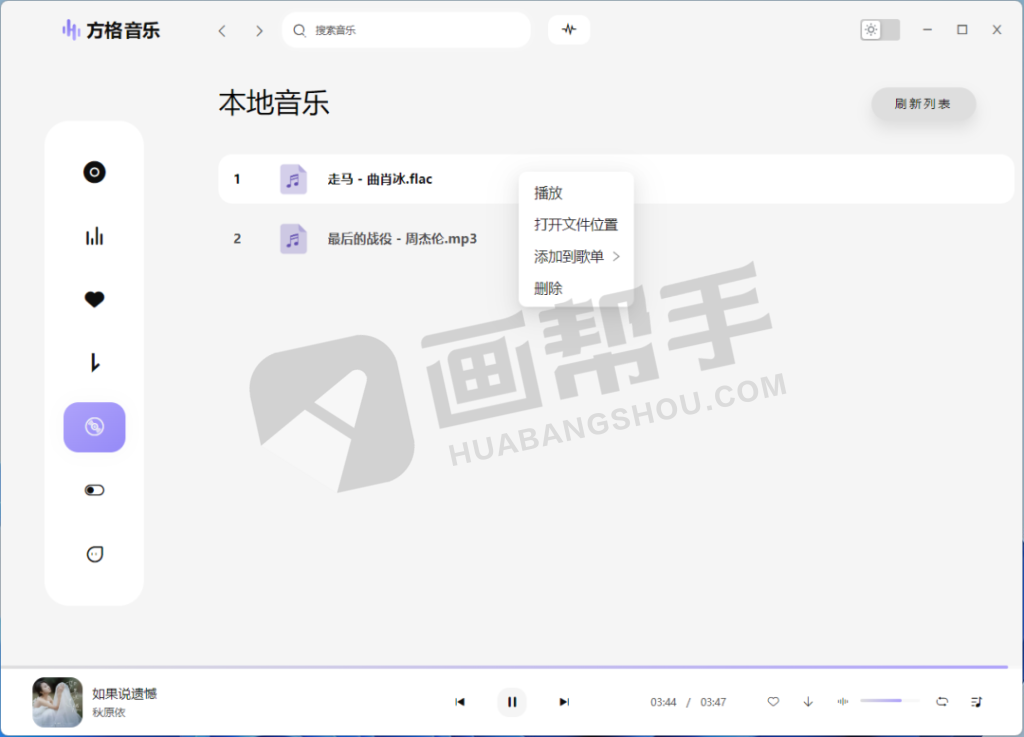Choose 删除 in the context menu

548,289
